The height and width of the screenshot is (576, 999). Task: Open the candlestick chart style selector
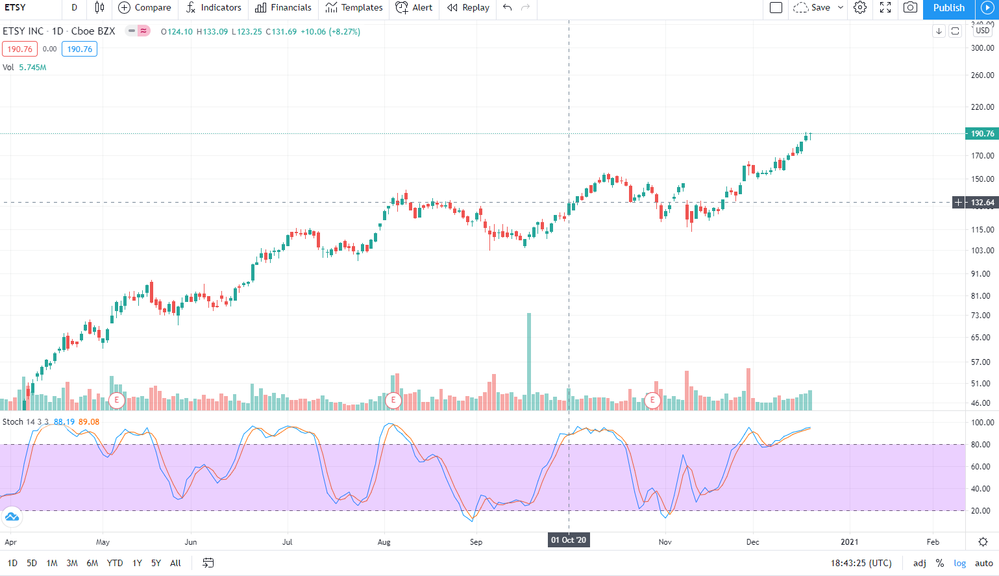click(x=99, y=8)
